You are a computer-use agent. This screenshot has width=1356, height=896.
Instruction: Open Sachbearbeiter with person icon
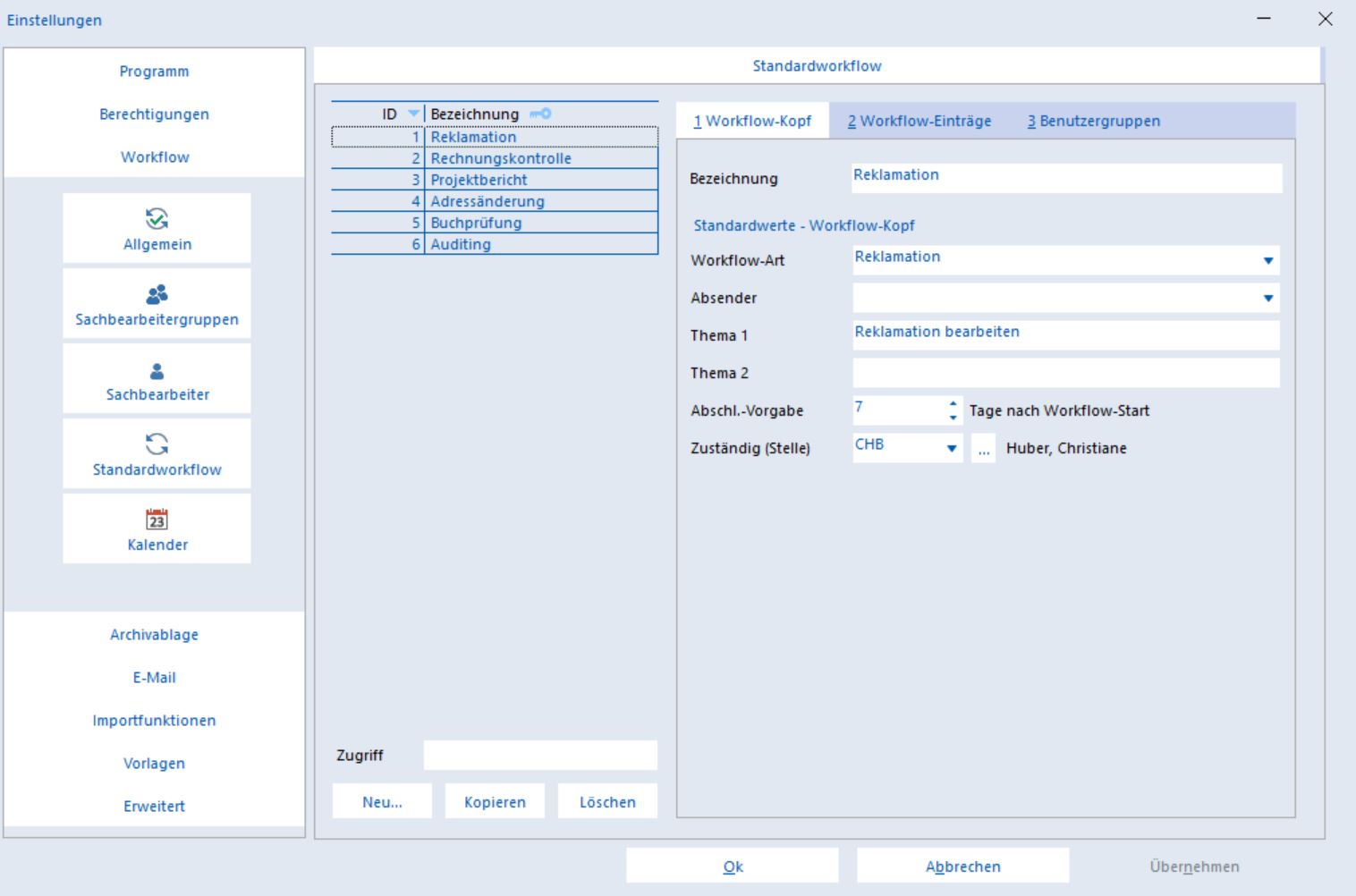coord(157,378)
